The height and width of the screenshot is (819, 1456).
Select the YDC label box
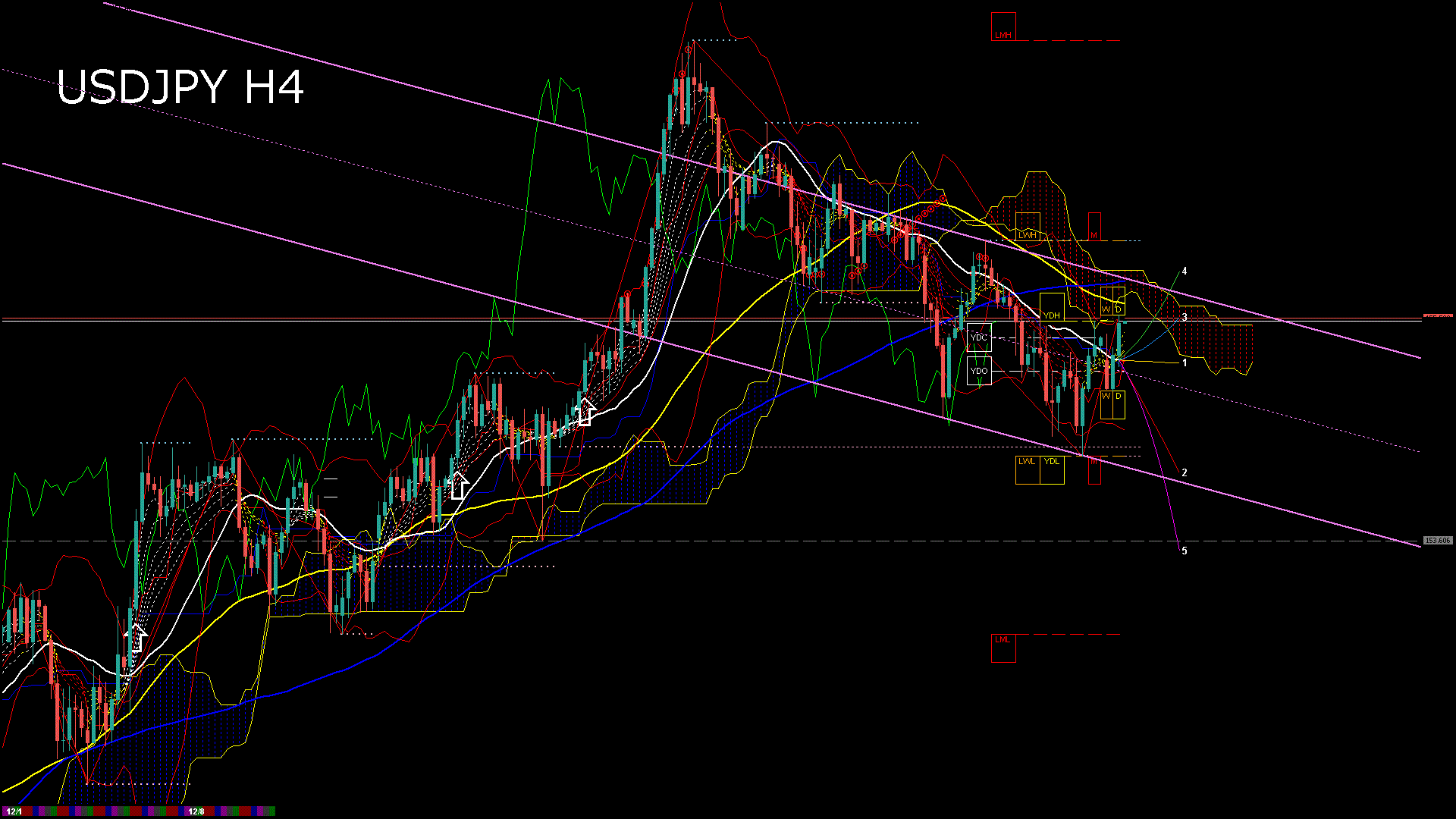point(979,337)
